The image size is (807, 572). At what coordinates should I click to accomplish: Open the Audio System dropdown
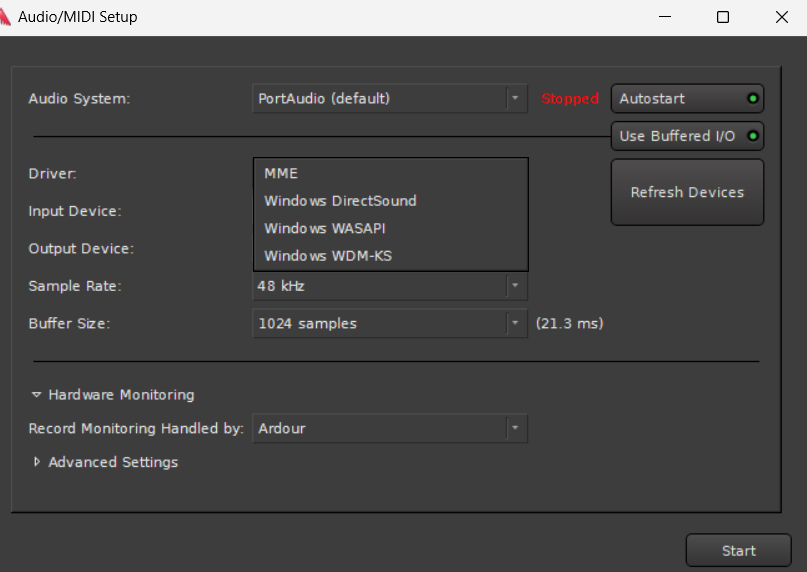[390, 99]
